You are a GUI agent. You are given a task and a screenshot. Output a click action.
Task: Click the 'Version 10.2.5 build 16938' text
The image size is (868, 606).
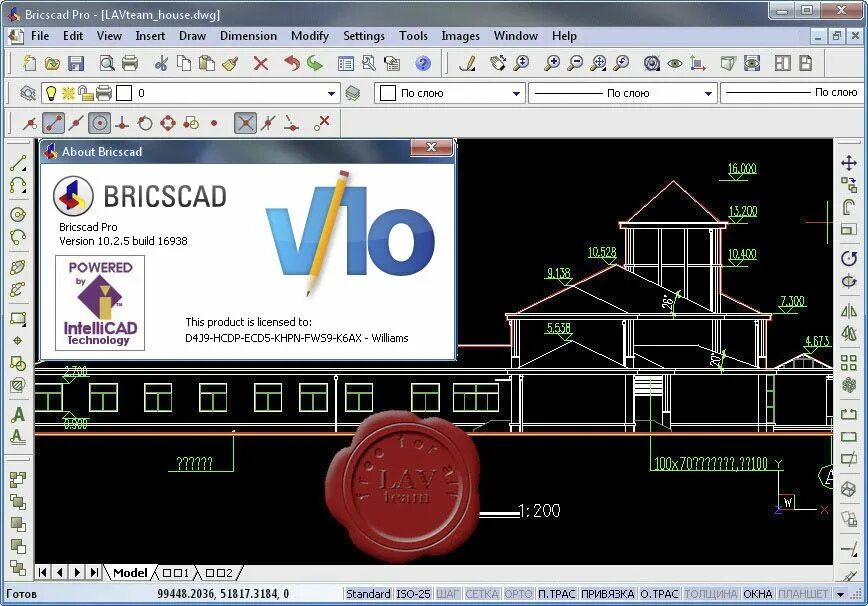(123, 241)
